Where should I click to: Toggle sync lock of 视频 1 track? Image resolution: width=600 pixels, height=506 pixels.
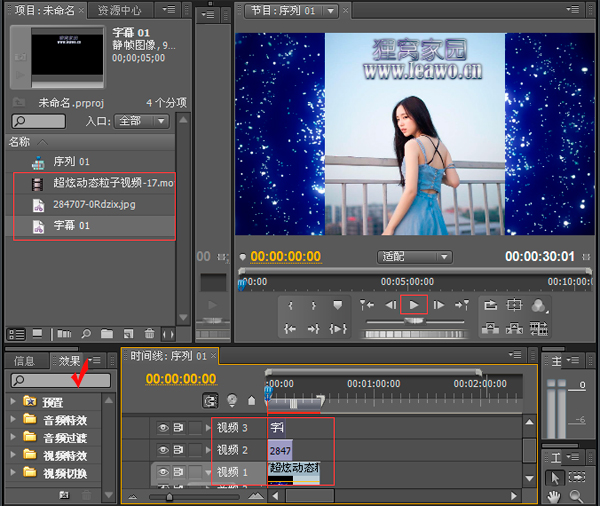tap(178, 472)
